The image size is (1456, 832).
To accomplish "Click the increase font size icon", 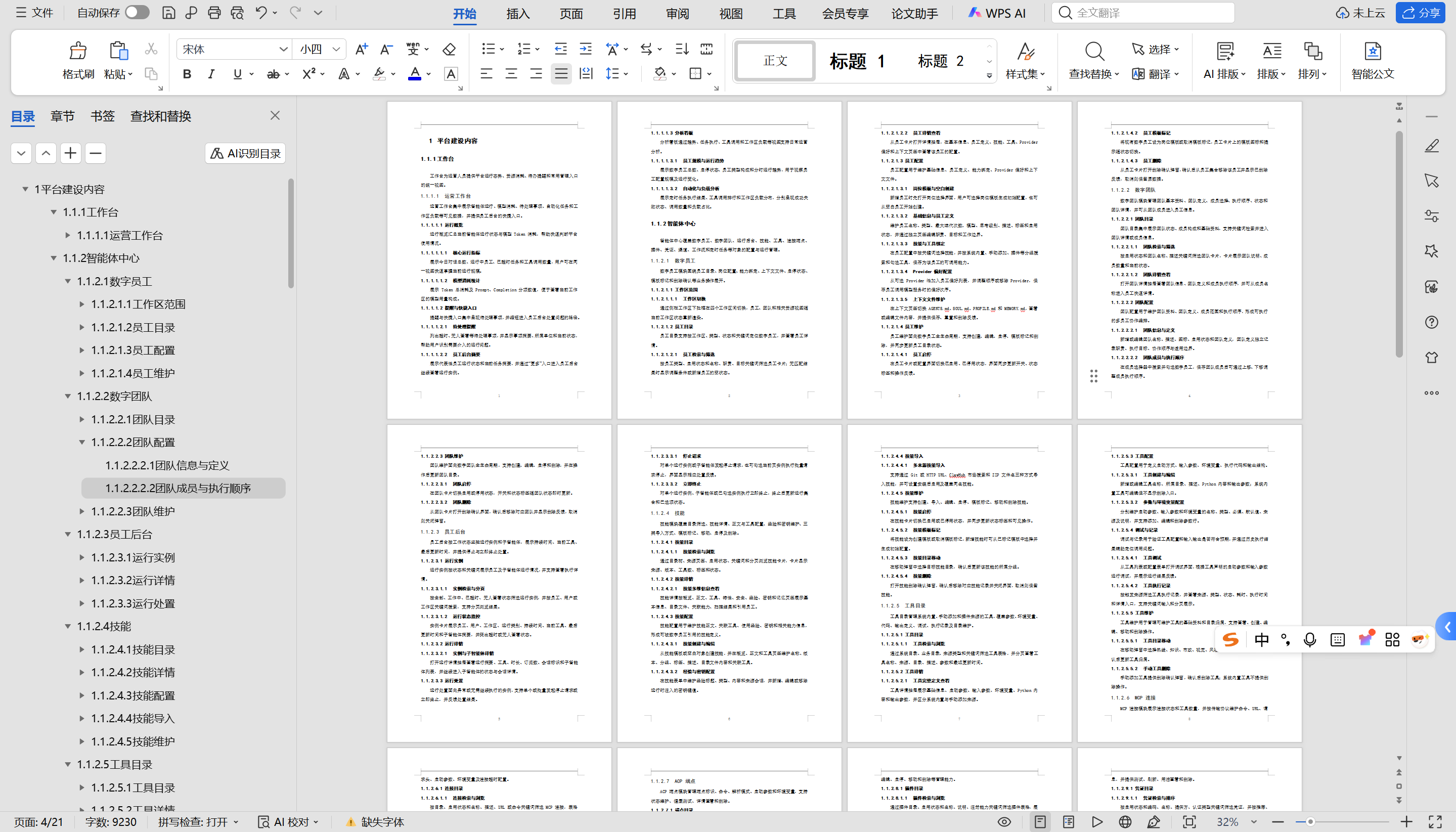I will click(x=361, y=49).
